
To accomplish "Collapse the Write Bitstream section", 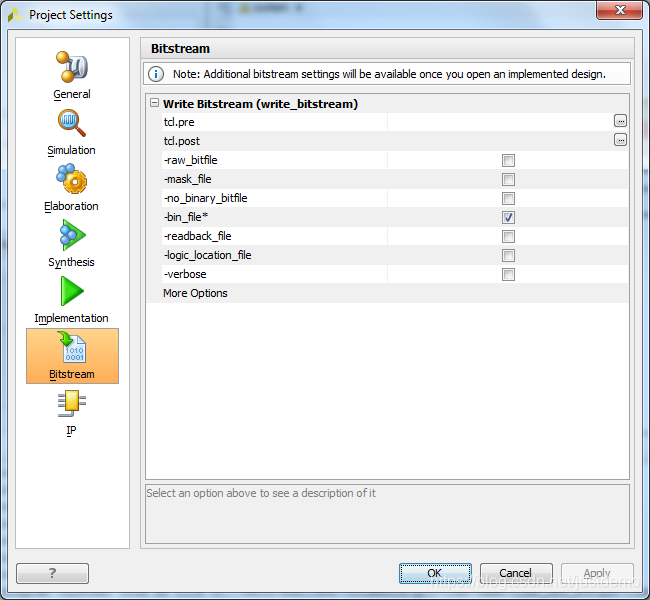I will point(154,103).
